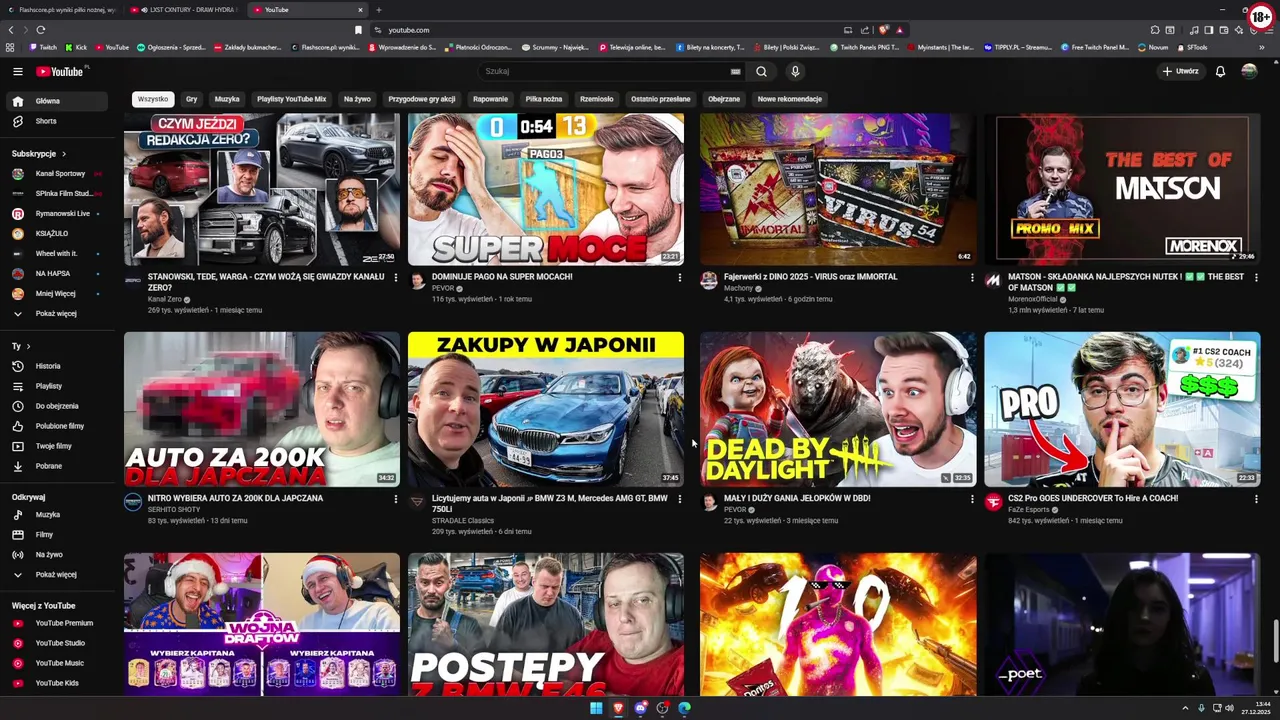Click the YouTube logo
The image size is (1280, 720).
click(x=62, y=71)
